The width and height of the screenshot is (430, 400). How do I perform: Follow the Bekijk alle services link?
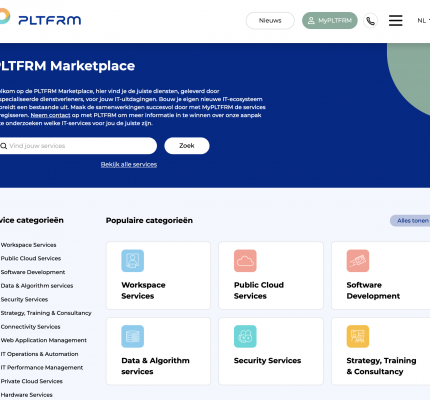[x=129, y=164]
